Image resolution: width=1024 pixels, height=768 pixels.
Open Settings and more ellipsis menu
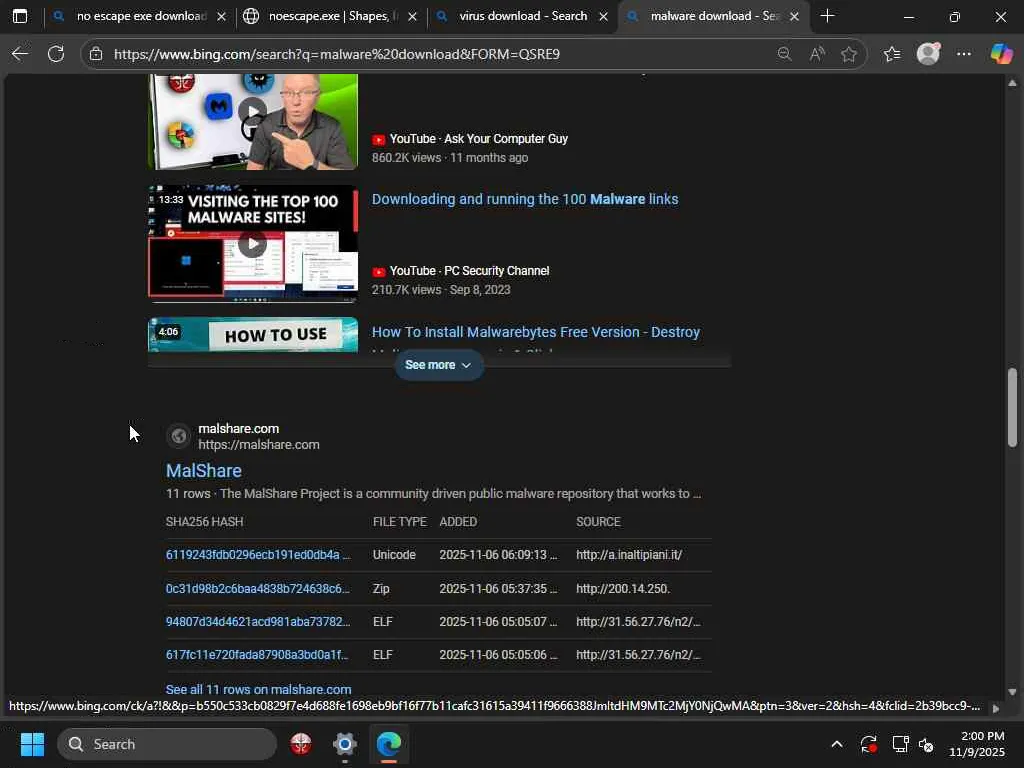(x=963, y=54)
